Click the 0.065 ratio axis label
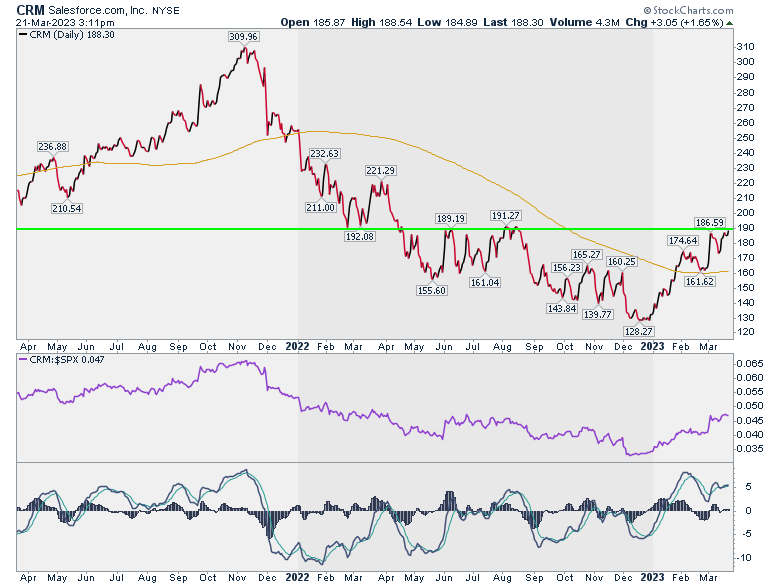Viewport: 780px width, 586px height. coord(750,364)
